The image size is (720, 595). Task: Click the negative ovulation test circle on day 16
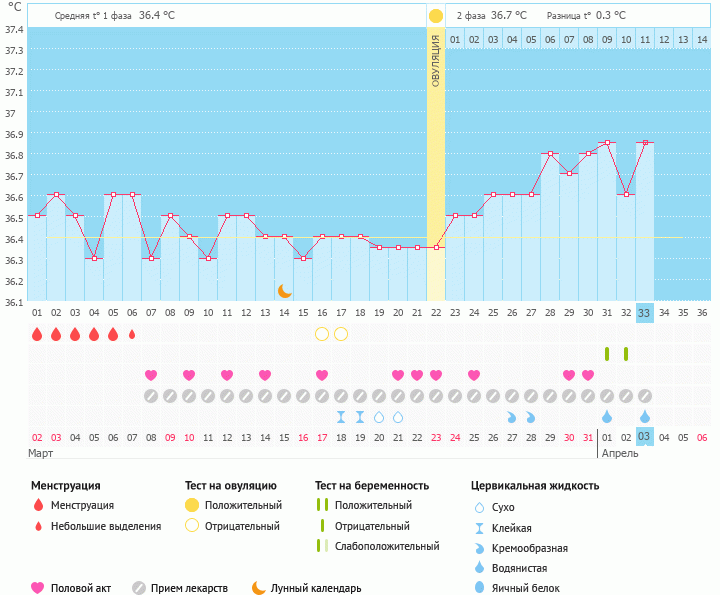coord(322,334)
